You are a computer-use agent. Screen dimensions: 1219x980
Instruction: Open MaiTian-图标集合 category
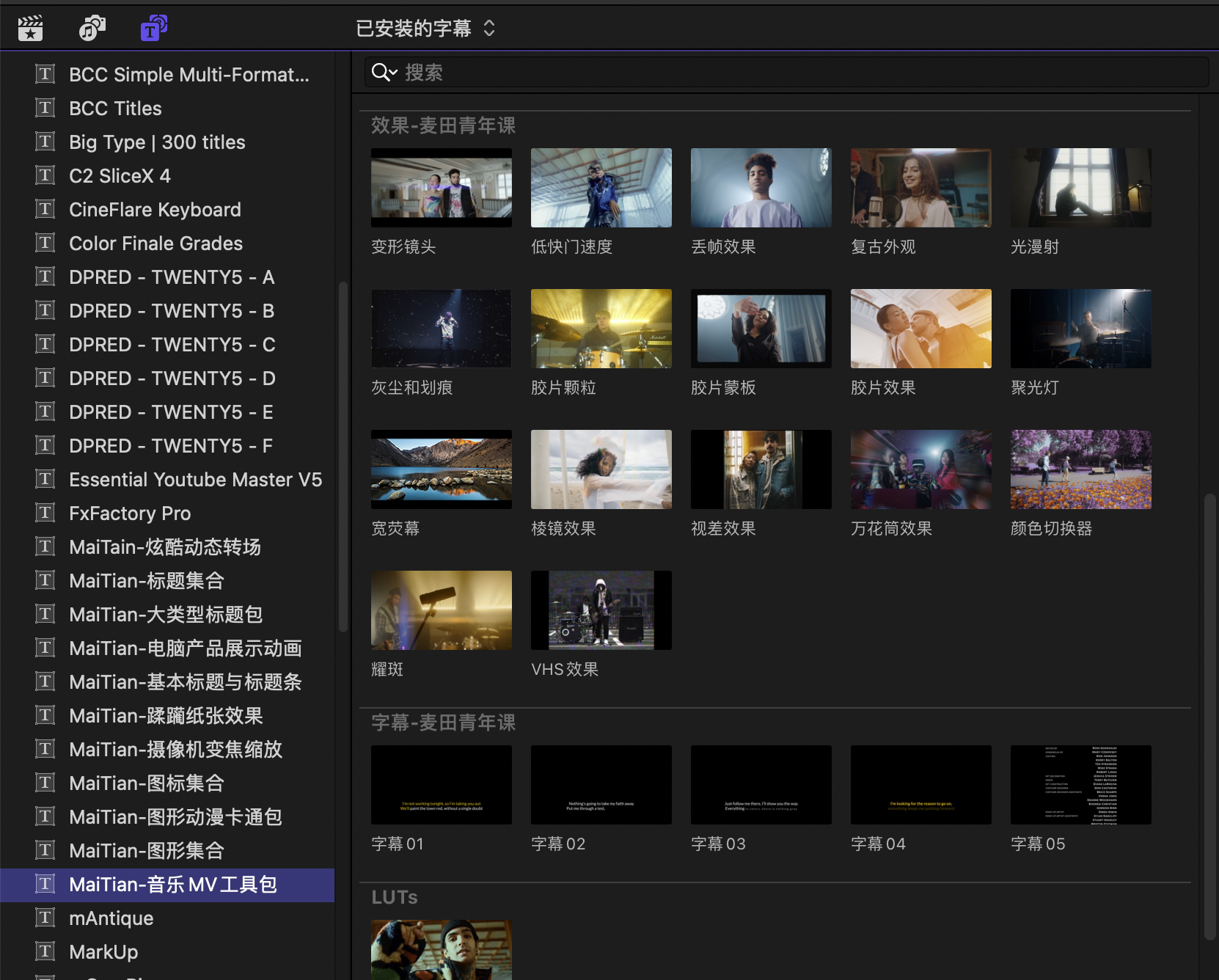(167, 783)
